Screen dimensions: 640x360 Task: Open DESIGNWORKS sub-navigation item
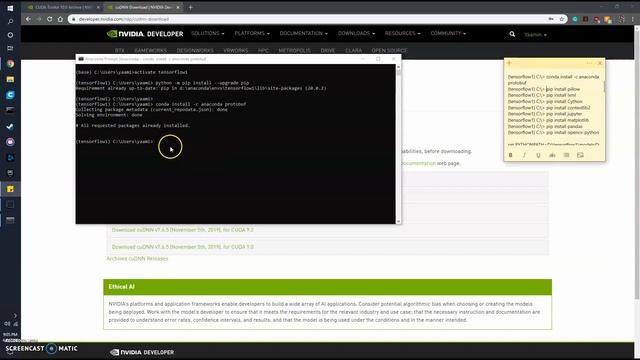pyautogui.click(x=195, y=50)
